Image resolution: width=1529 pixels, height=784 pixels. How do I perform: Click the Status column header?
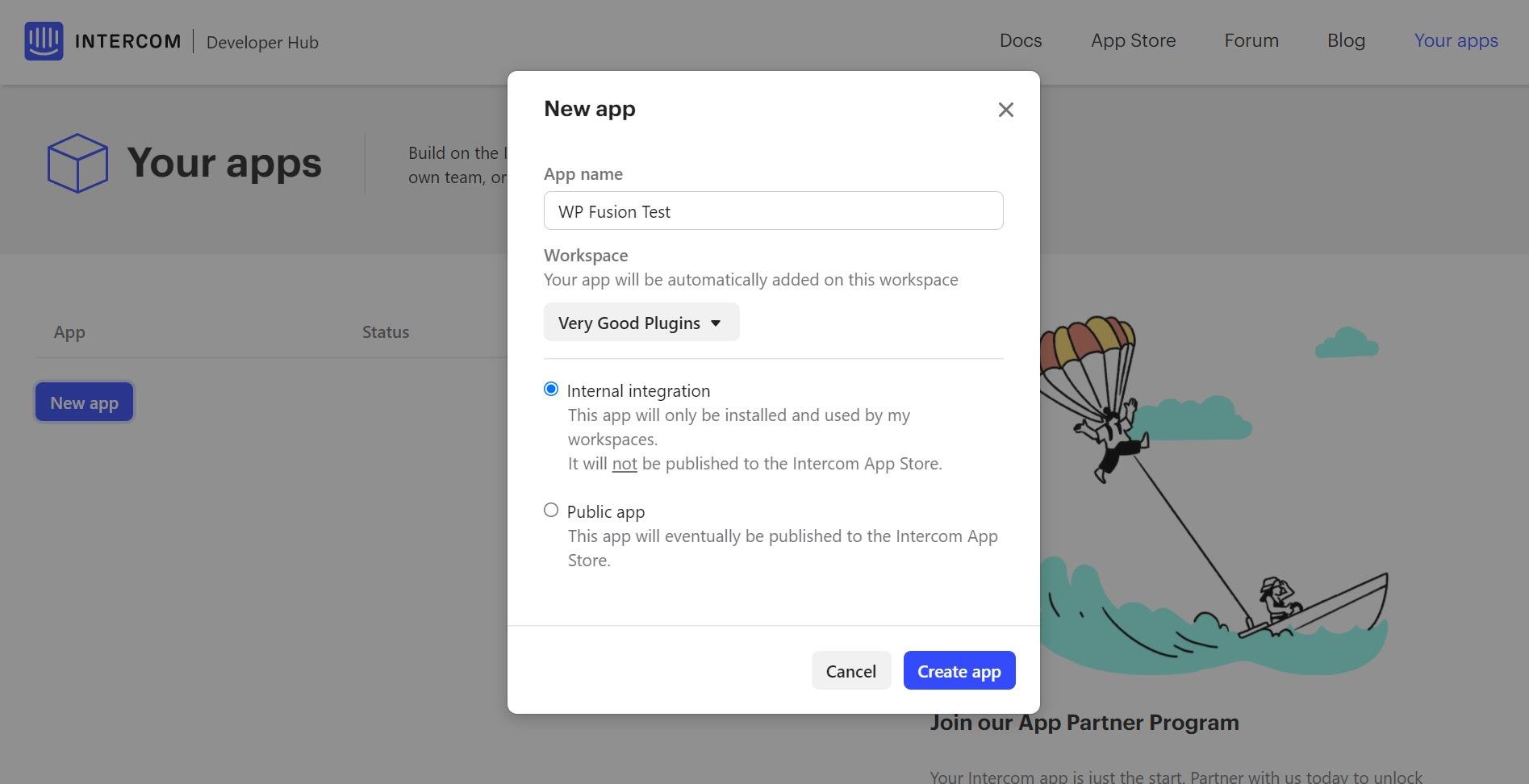[386, 332]
